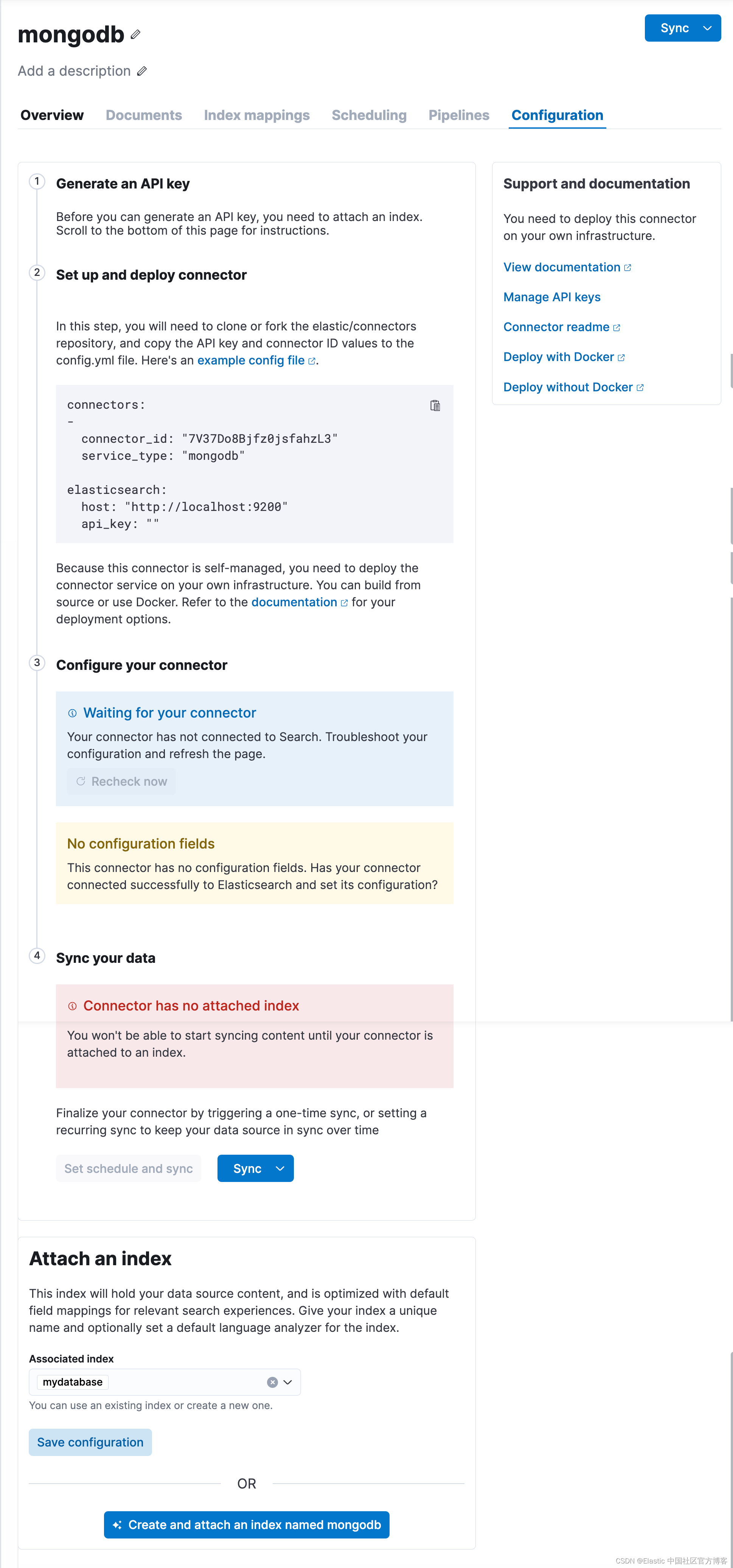This screenshot has width=733, height=1568.
Task: Click the info icon on Connector has no attached index
Action: click(72, 1006)
